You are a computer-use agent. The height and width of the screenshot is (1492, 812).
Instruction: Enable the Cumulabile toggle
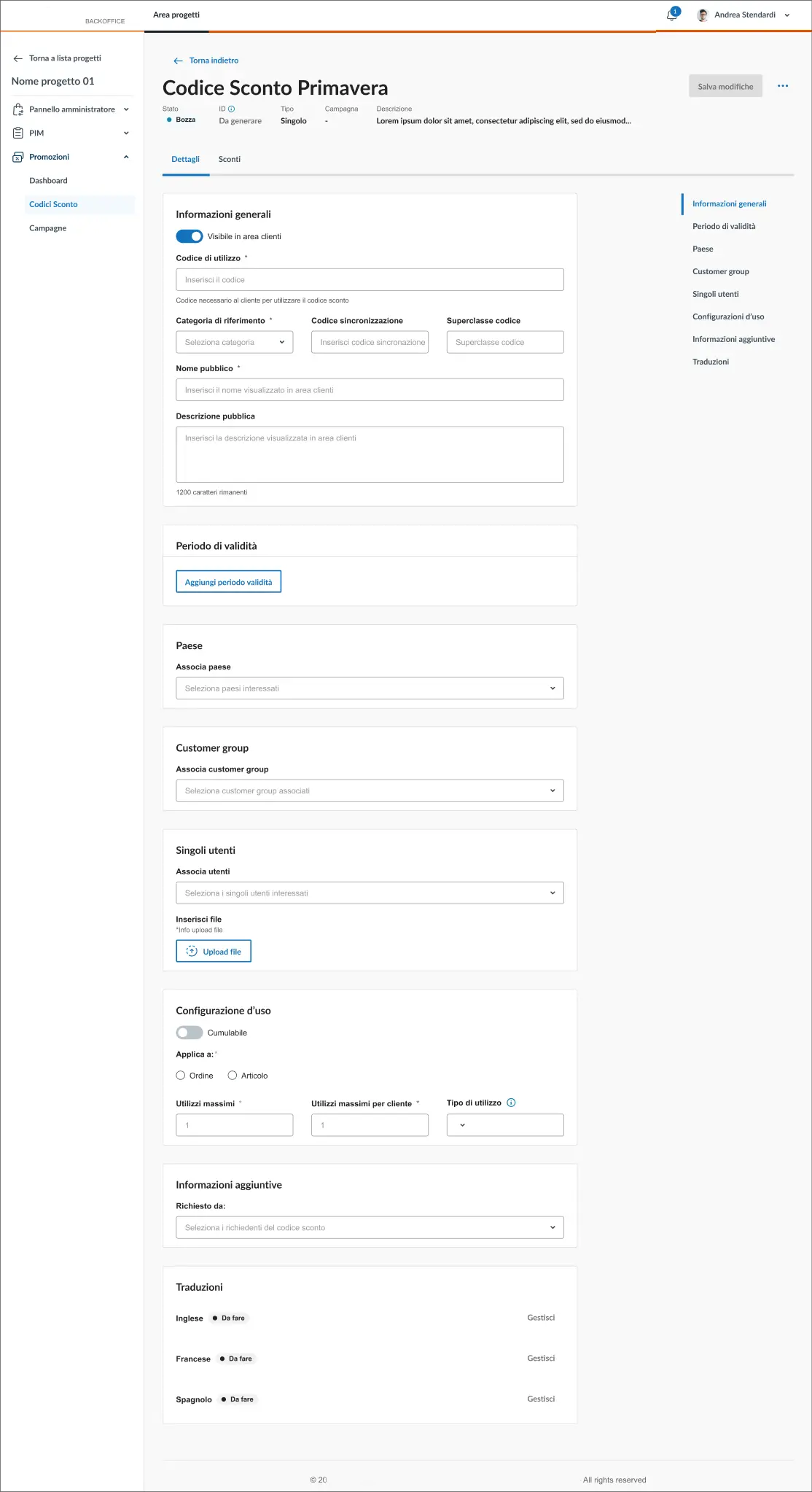pyautogui.click(x=190, y=1033)
